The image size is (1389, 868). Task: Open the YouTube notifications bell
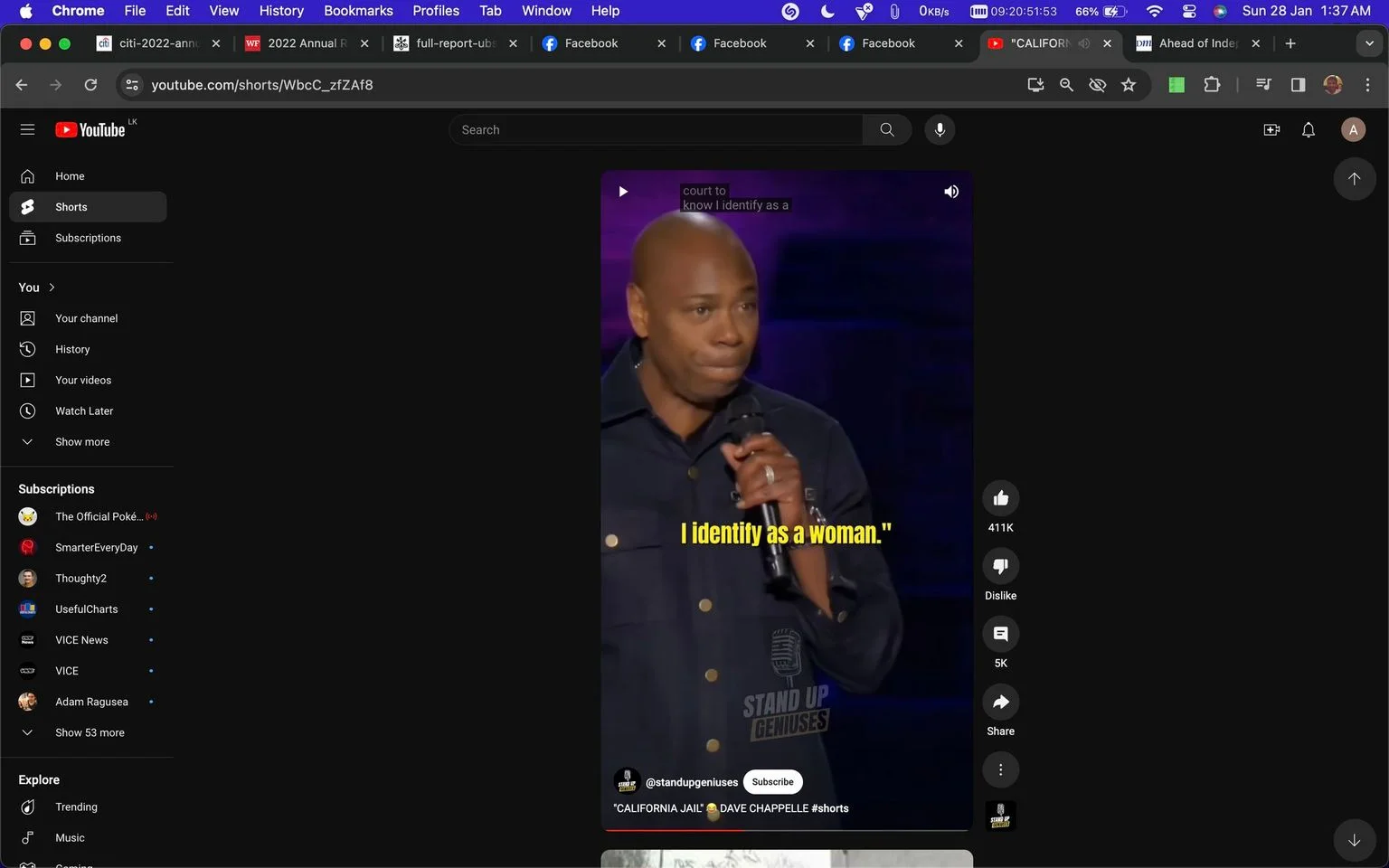1308,129
